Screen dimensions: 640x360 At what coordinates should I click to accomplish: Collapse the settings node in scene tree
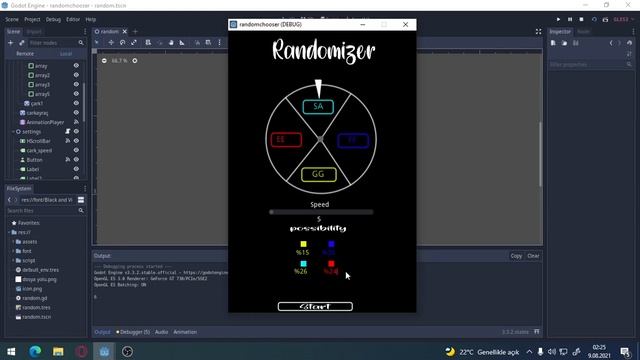click(x=13, y=131)
